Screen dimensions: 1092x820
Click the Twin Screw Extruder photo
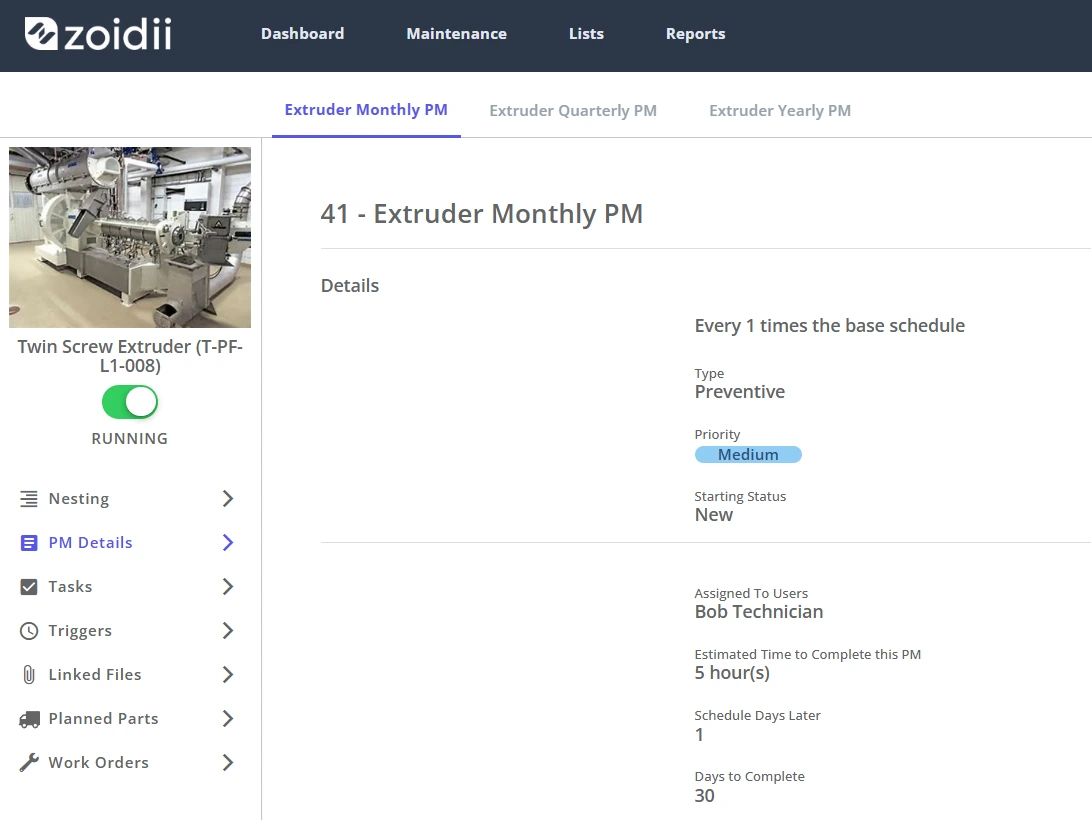130,237
